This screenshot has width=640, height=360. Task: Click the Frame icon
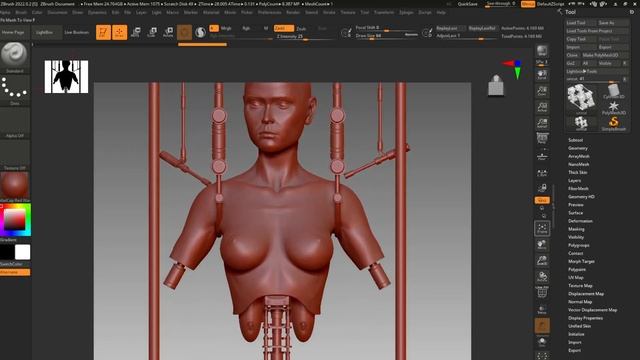pyautogui.click(x=542, y=229)
